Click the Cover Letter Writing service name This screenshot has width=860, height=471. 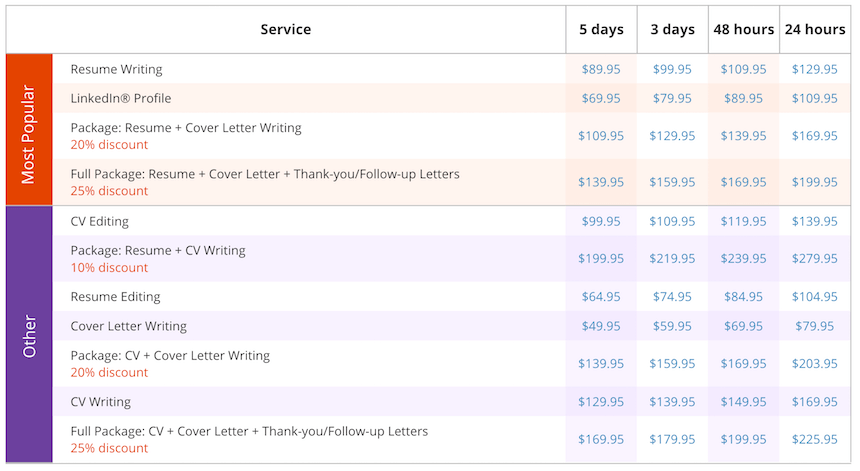pyautogui.click(x=129, y=326)
